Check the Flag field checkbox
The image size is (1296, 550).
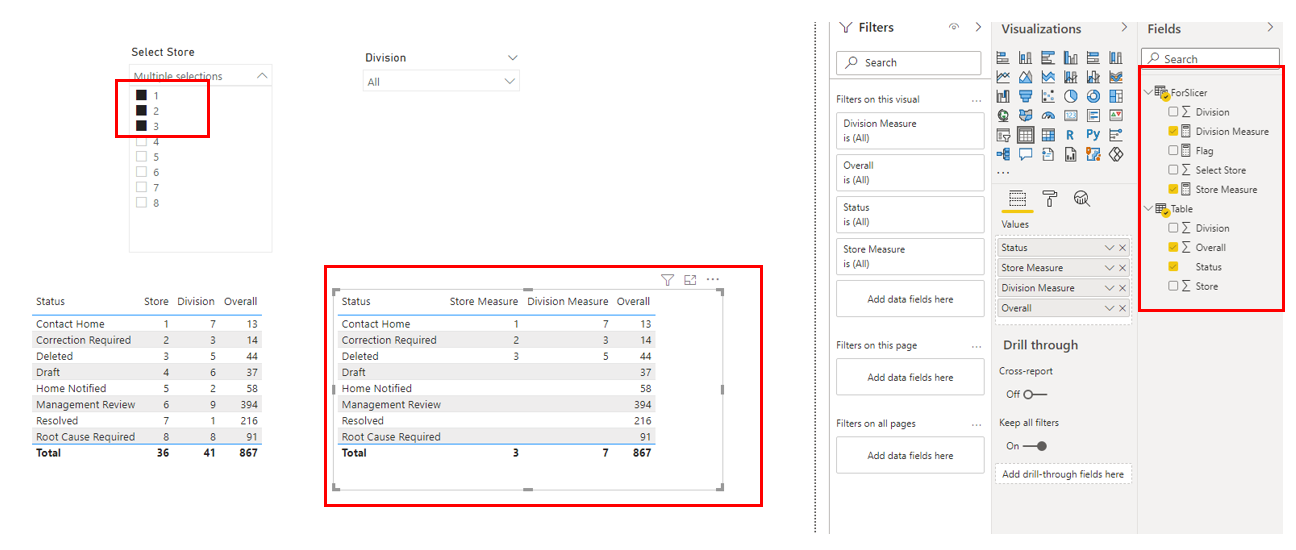(x=1174, y=151)
